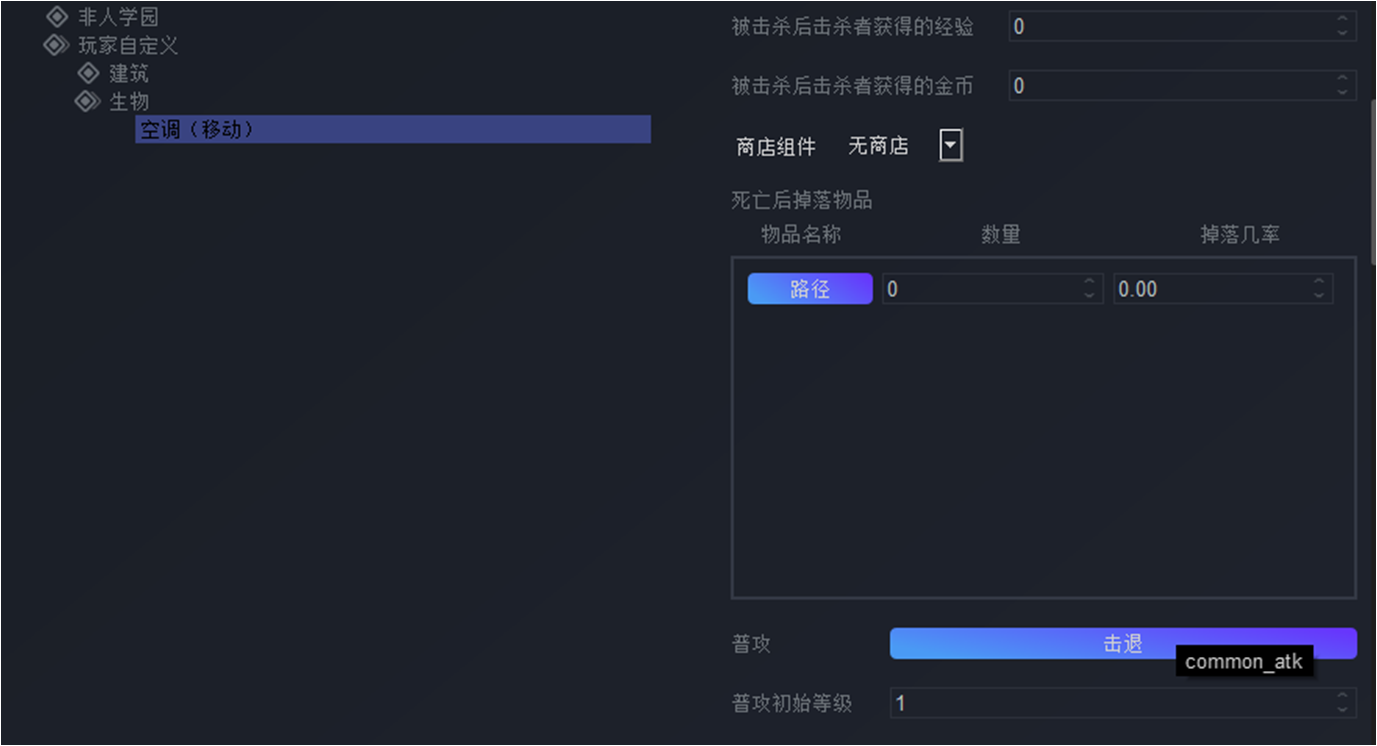Collapse the 玩家自定义 diamond icon
Viewport: 1377px width, 746px height.
55,45
